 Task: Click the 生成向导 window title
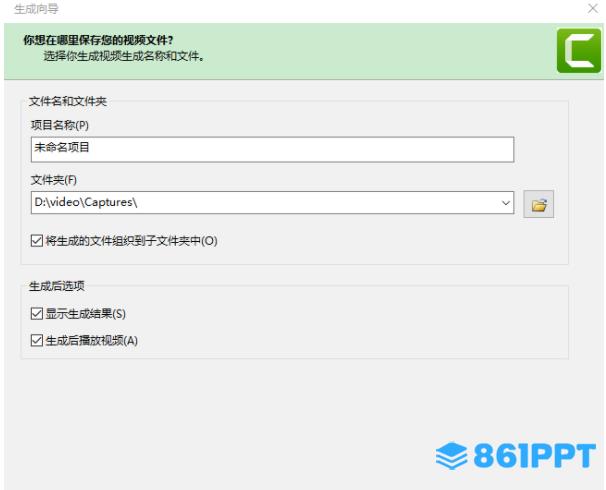tap(36, 9)
